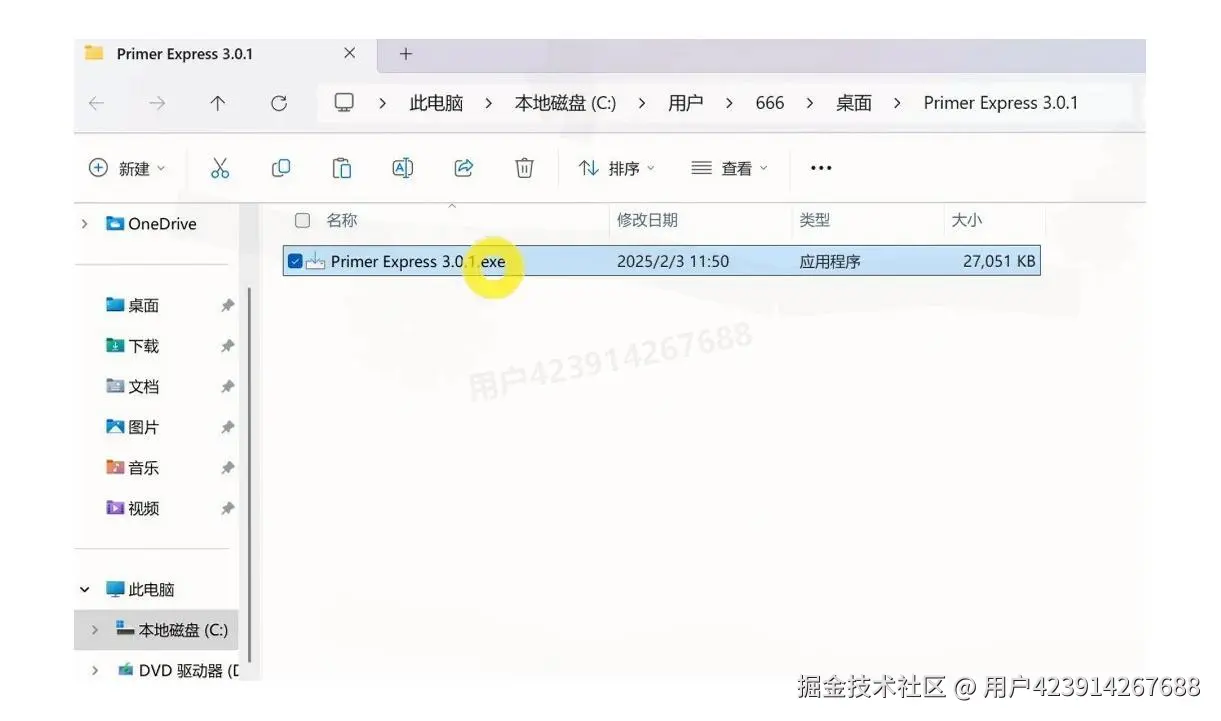1221x721 pixels.
Task: Click the monitor icon in the address bar
Action: coord(344,102)
